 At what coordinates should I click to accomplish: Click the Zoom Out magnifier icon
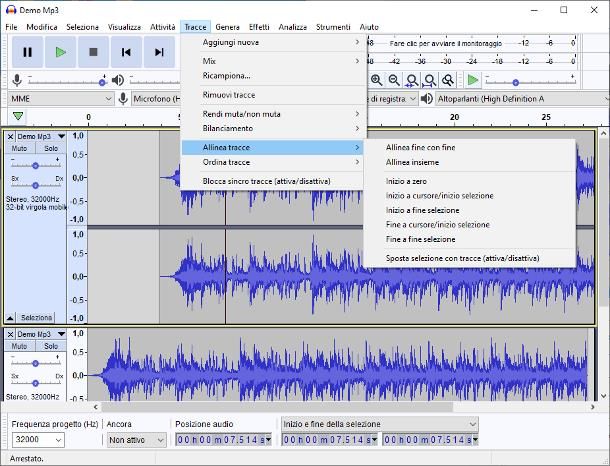tap(394, 80)
